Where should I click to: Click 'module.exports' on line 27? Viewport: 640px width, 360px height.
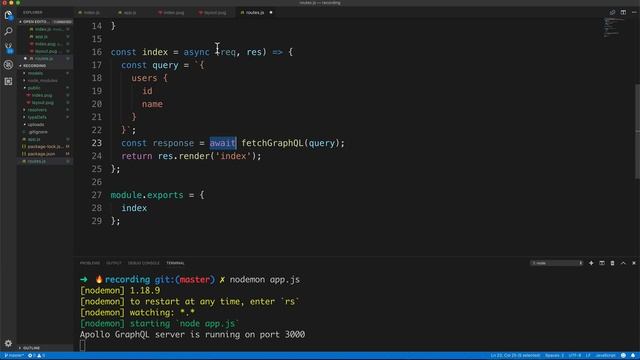(x=147, y=195)
